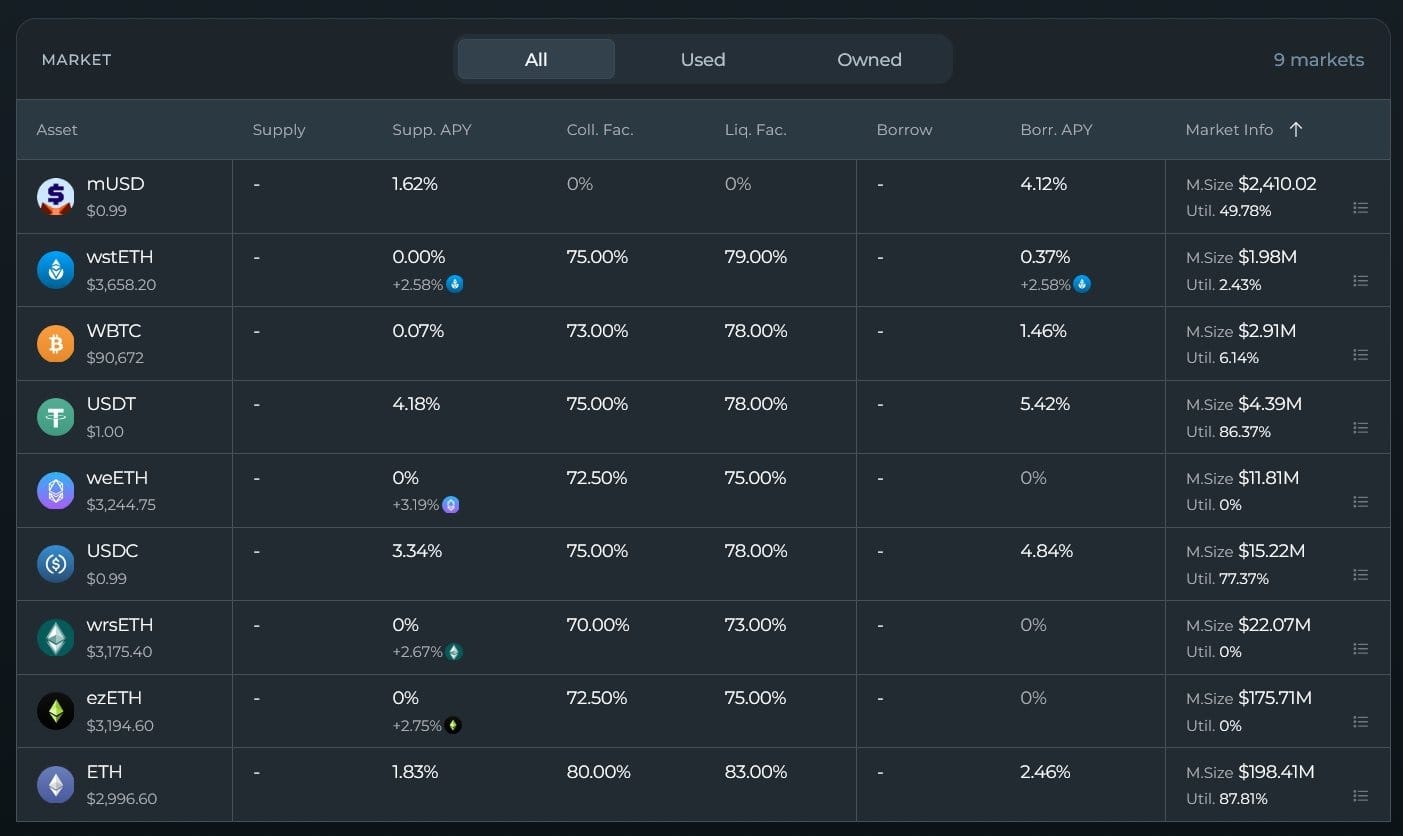
Task: Click the Asset column header
Action: (x=57, y=129)
